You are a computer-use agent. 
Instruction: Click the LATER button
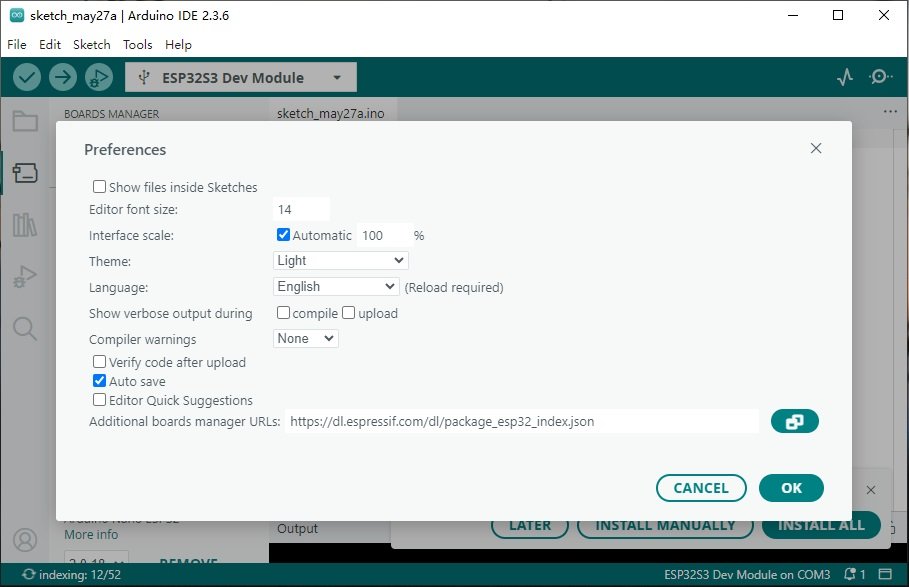point(530,525)
